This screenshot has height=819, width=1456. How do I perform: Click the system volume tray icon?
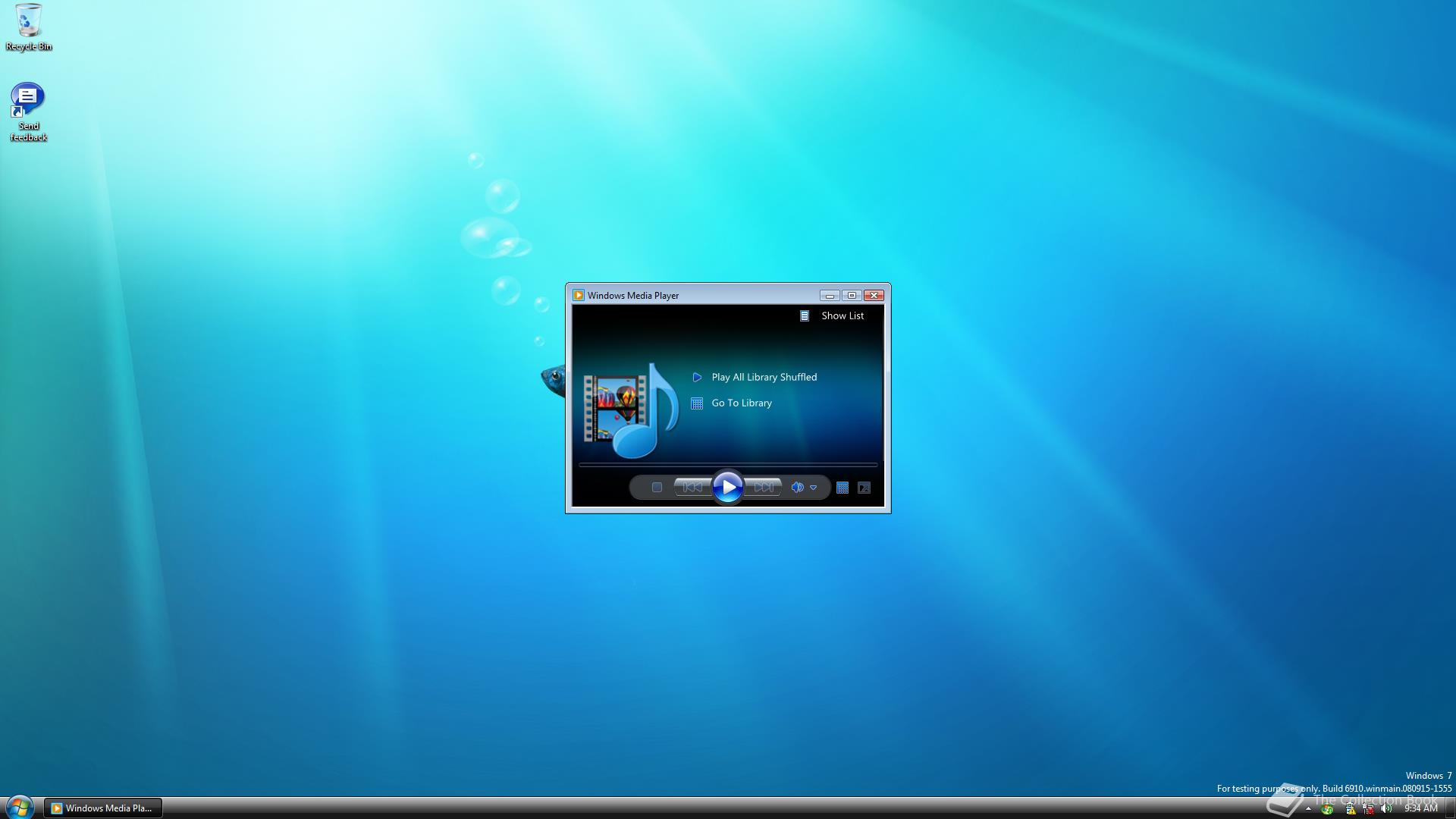coord(1386,809)
